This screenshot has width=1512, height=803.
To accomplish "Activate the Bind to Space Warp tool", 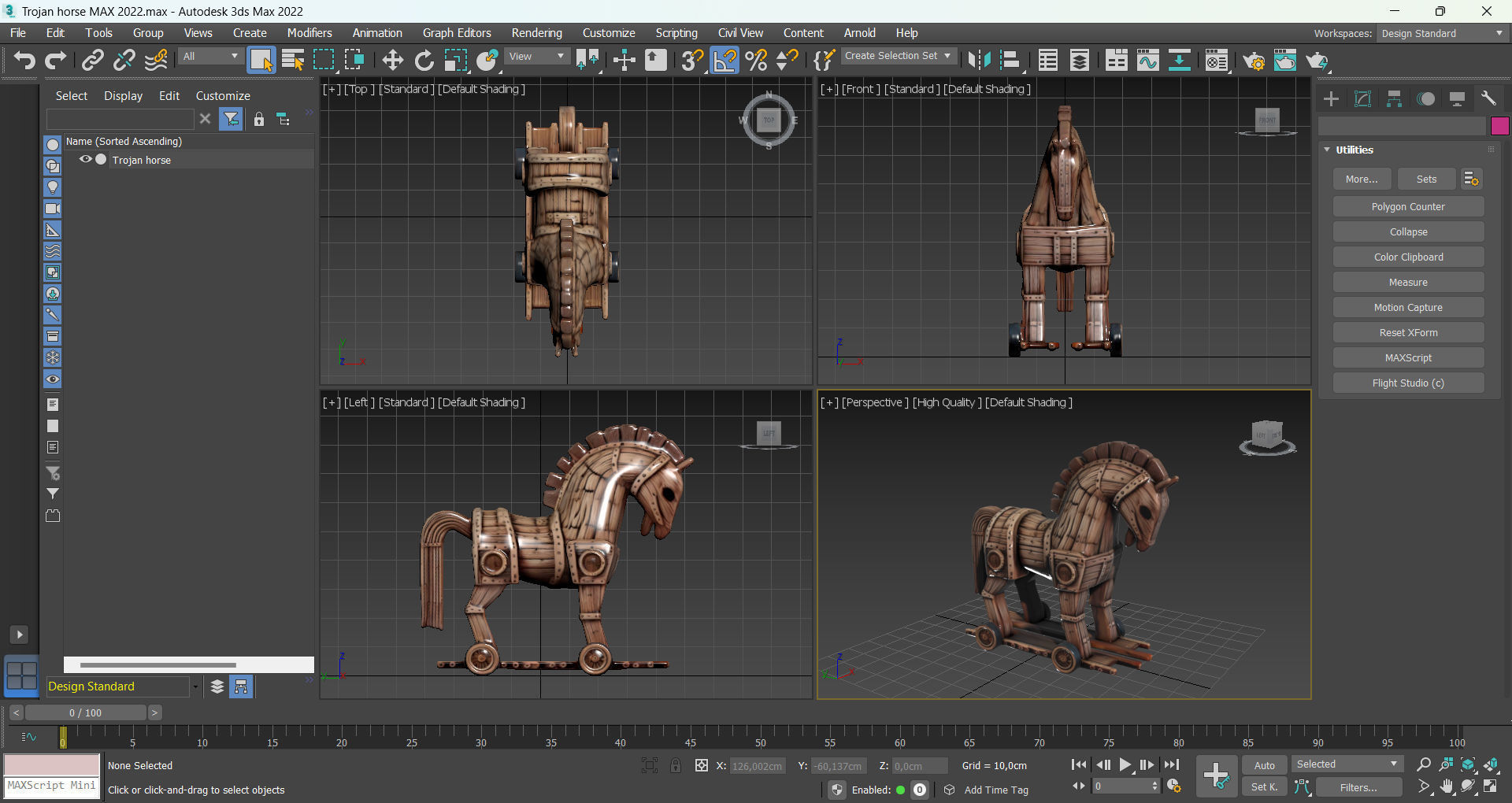I will (x=157, y=60).
